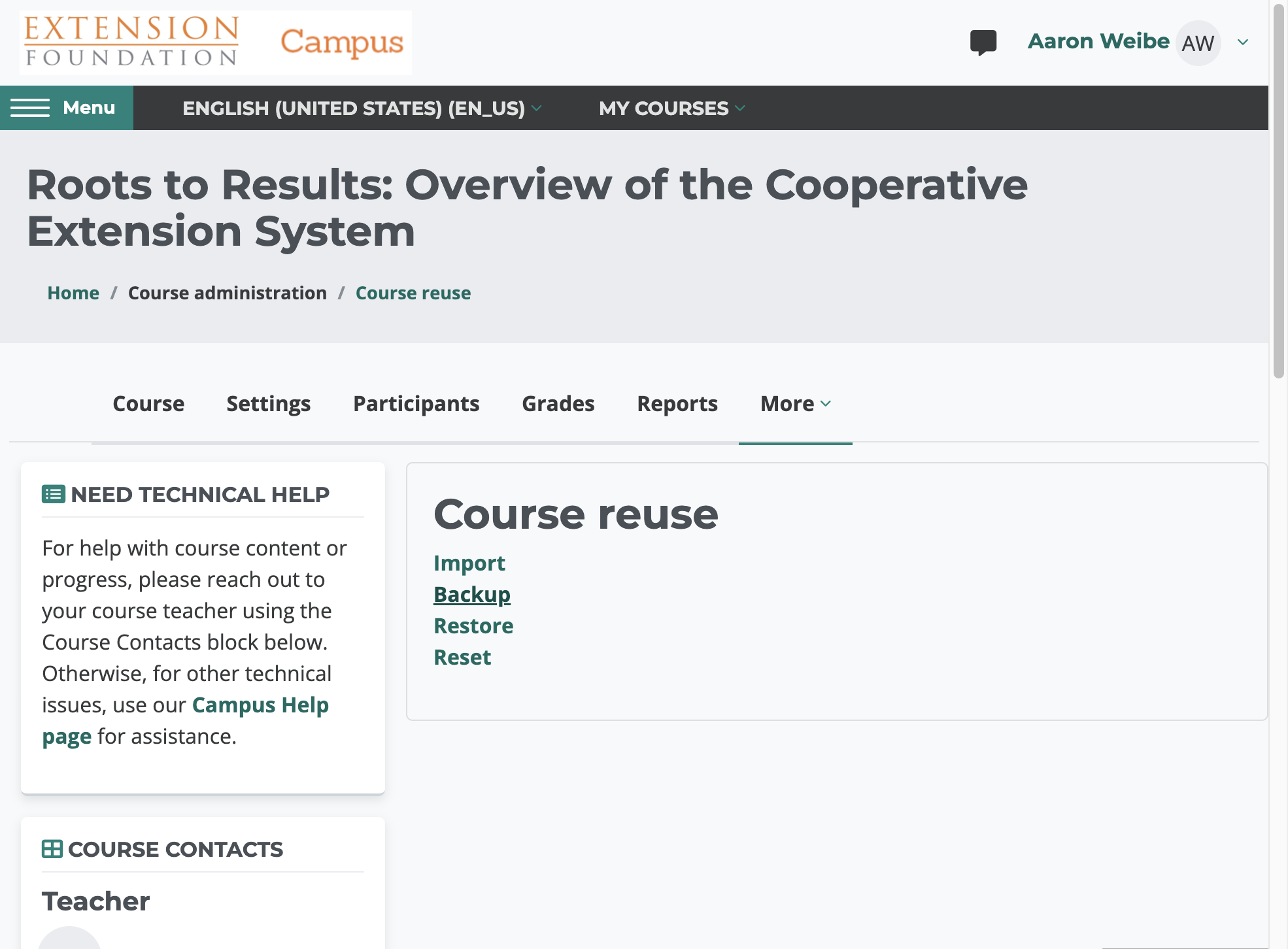Open the Backup link

pos(472,595)
